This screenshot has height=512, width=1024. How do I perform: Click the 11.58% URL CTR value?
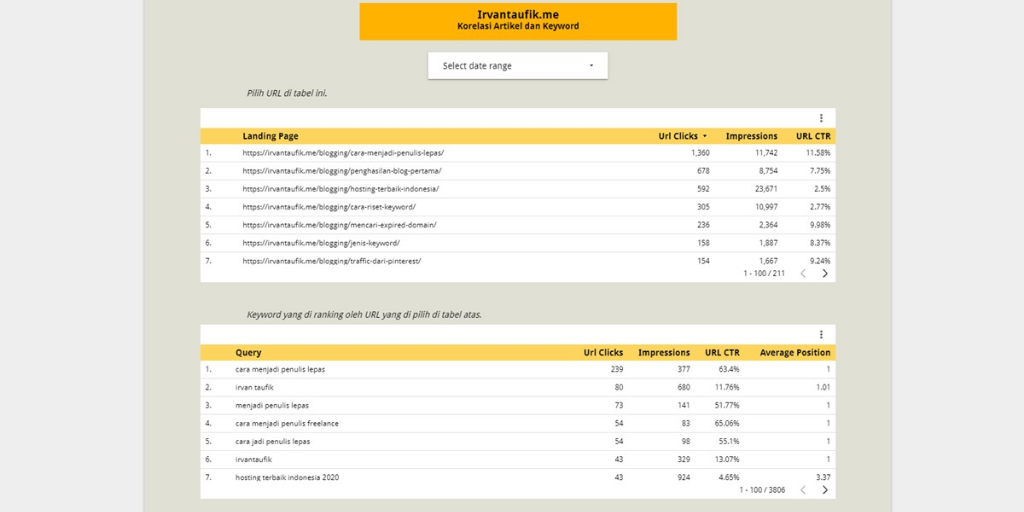coord(818,153)
